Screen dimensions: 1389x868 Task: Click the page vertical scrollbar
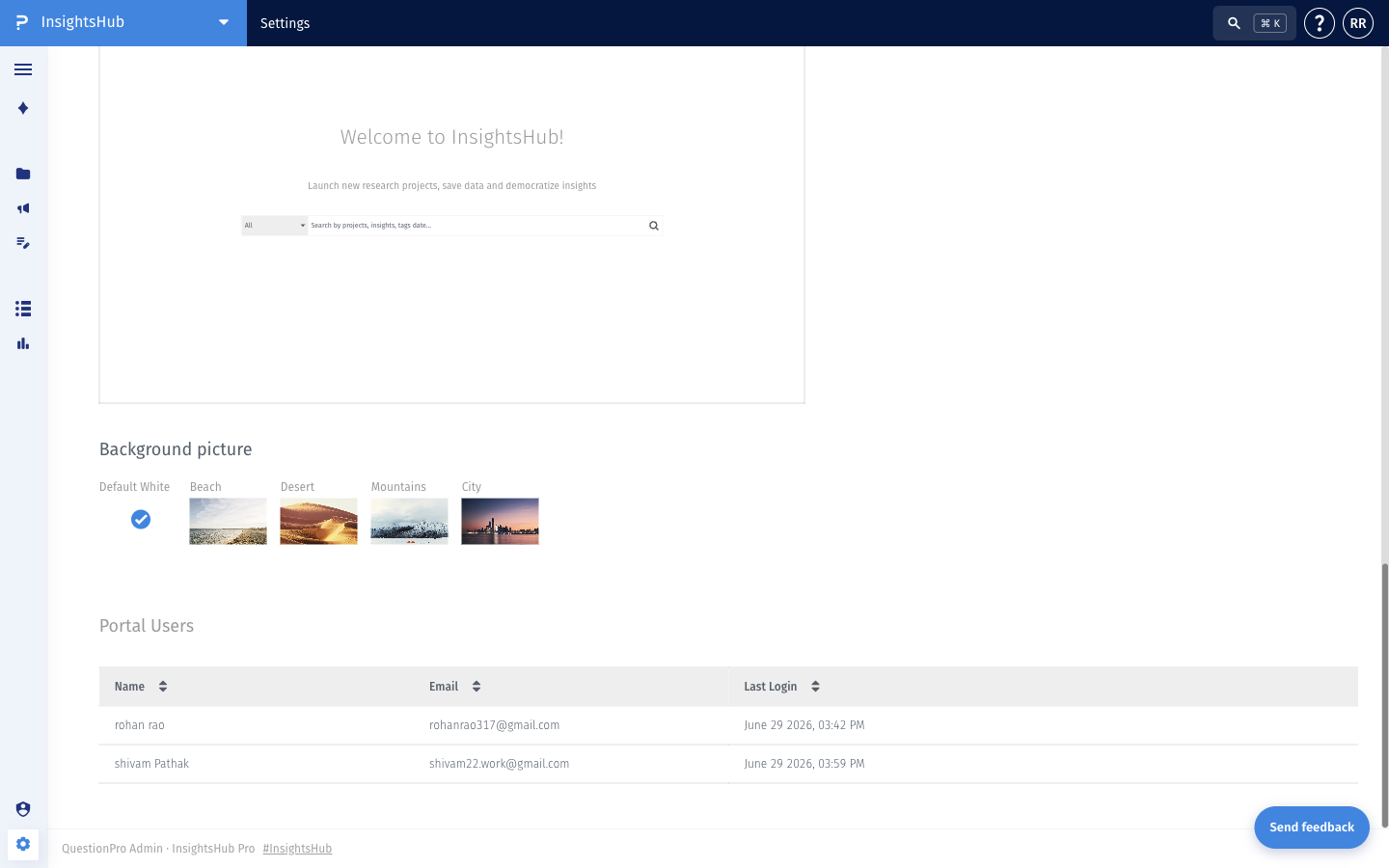(1385, 694)
